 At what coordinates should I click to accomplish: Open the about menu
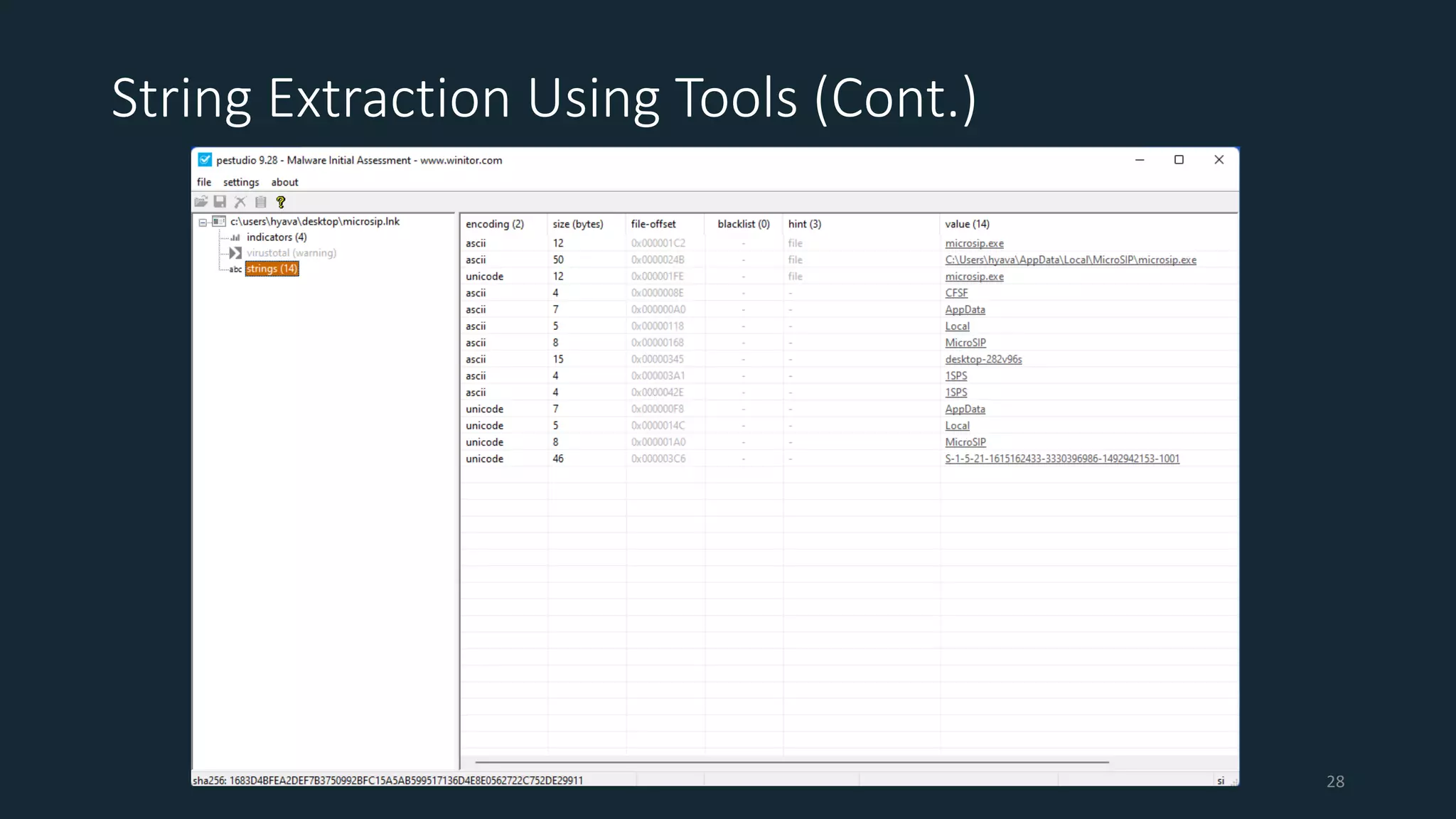[x=284, y=182]
